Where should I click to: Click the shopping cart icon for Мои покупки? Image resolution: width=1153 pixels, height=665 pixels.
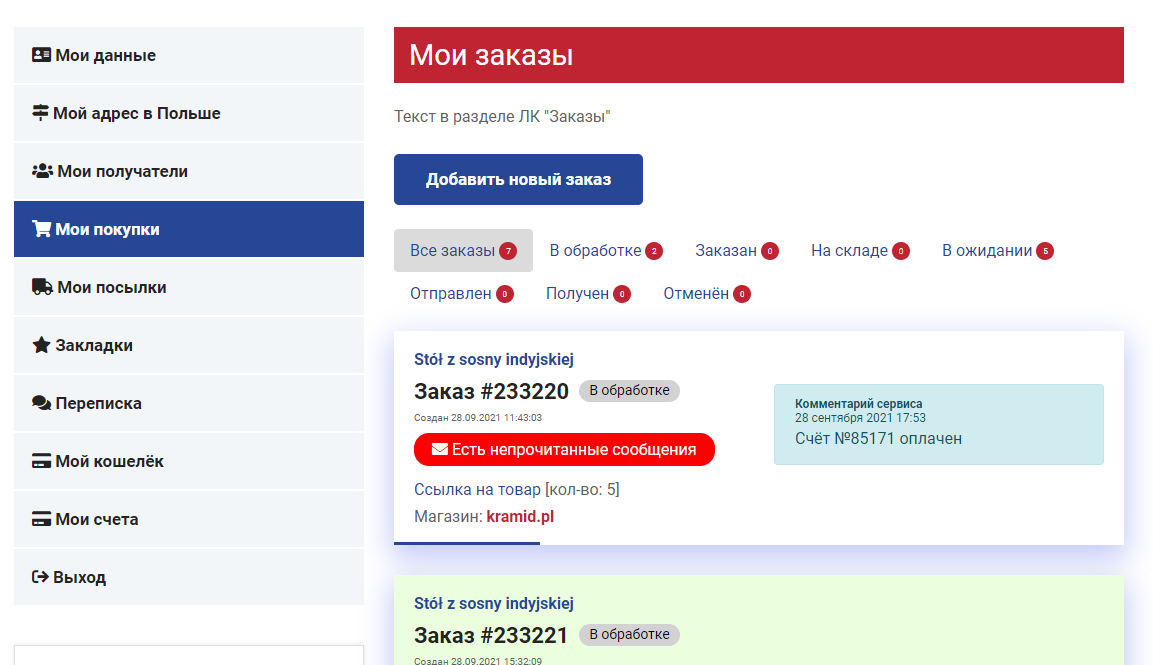click(x=41, y=229)
